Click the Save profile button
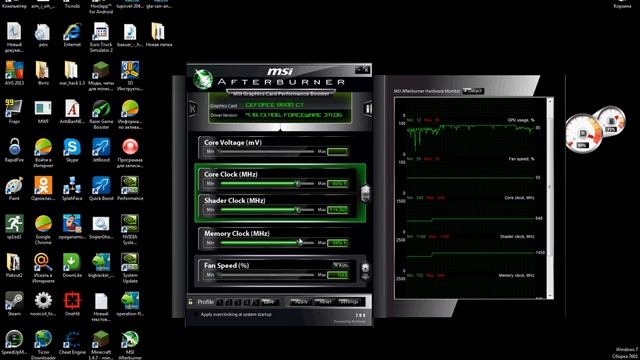This screenshot has height=360, width=640. coord(269,302)
